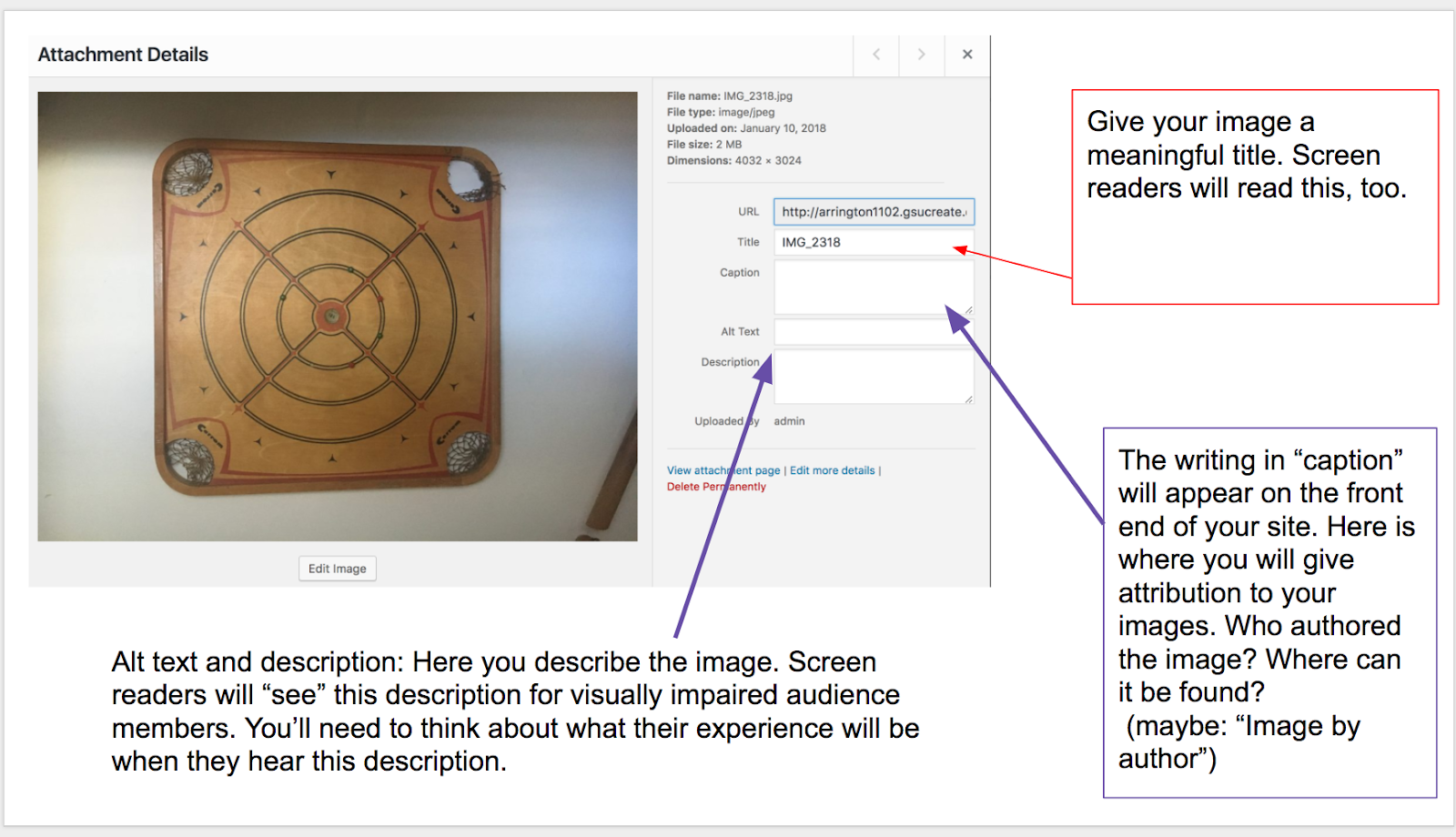Click the Dimensions 4032 × 3024 text
Screen dimensions: 1456x837
tap(734, 160)
